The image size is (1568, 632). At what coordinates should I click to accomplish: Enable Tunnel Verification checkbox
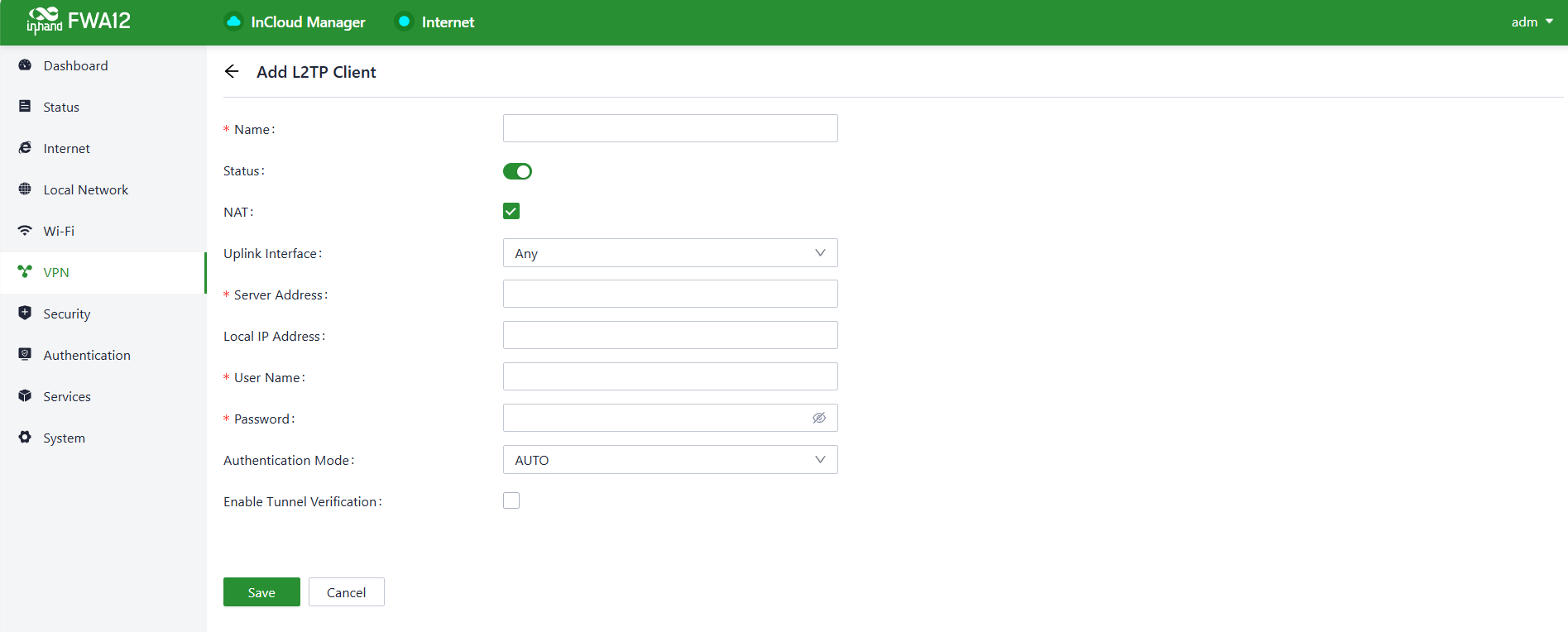tap(511, 501)
